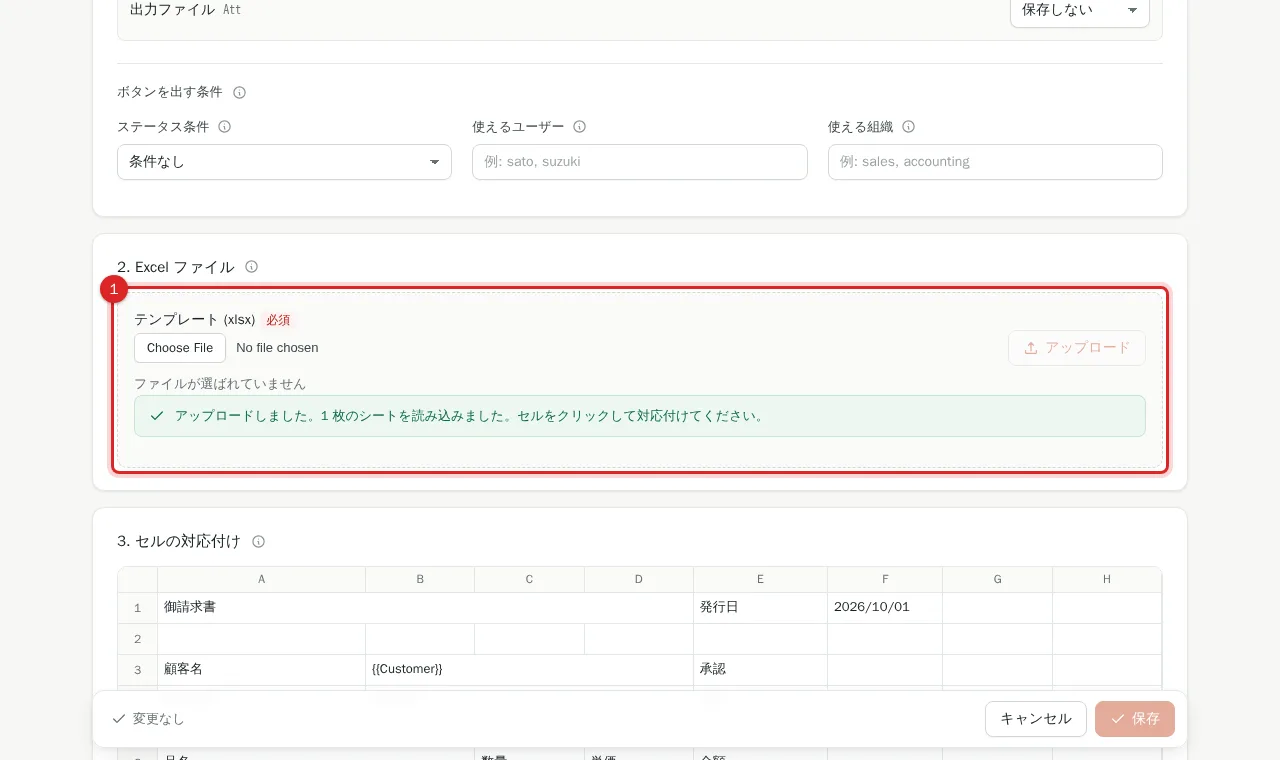This screenshot has width=1280, height=760.
Task: Click column header H
Action: pos(1107,580)
